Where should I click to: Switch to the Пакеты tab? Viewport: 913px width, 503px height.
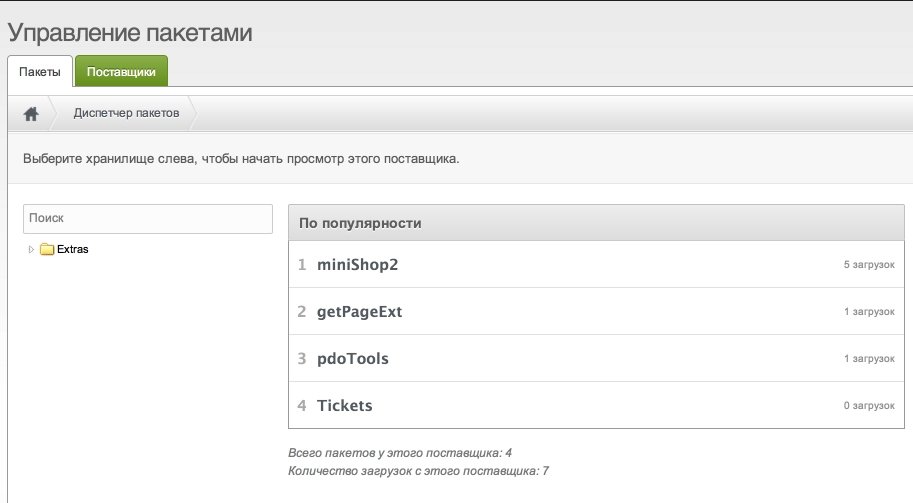click(40, 72)
